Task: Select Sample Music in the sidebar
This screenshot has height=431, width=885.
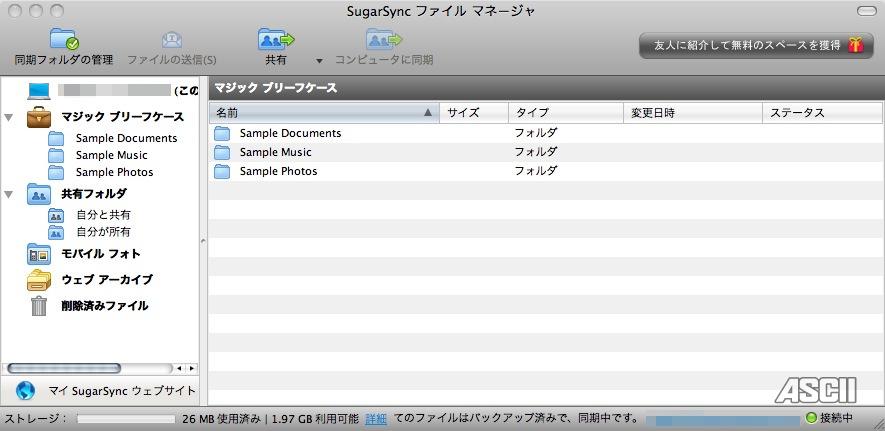Action: pyautogui.click(x=111, y=155)
